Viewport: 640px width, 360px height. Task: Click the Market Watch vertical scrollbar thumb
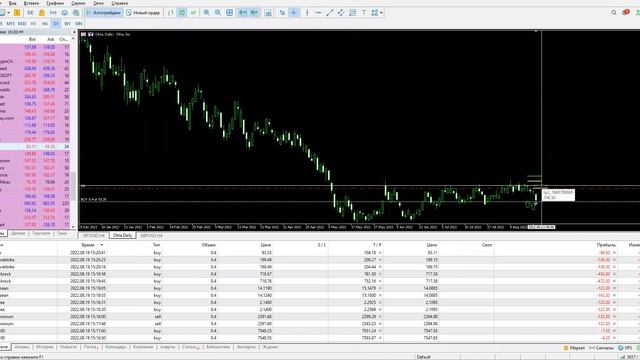tap(73, 186)
